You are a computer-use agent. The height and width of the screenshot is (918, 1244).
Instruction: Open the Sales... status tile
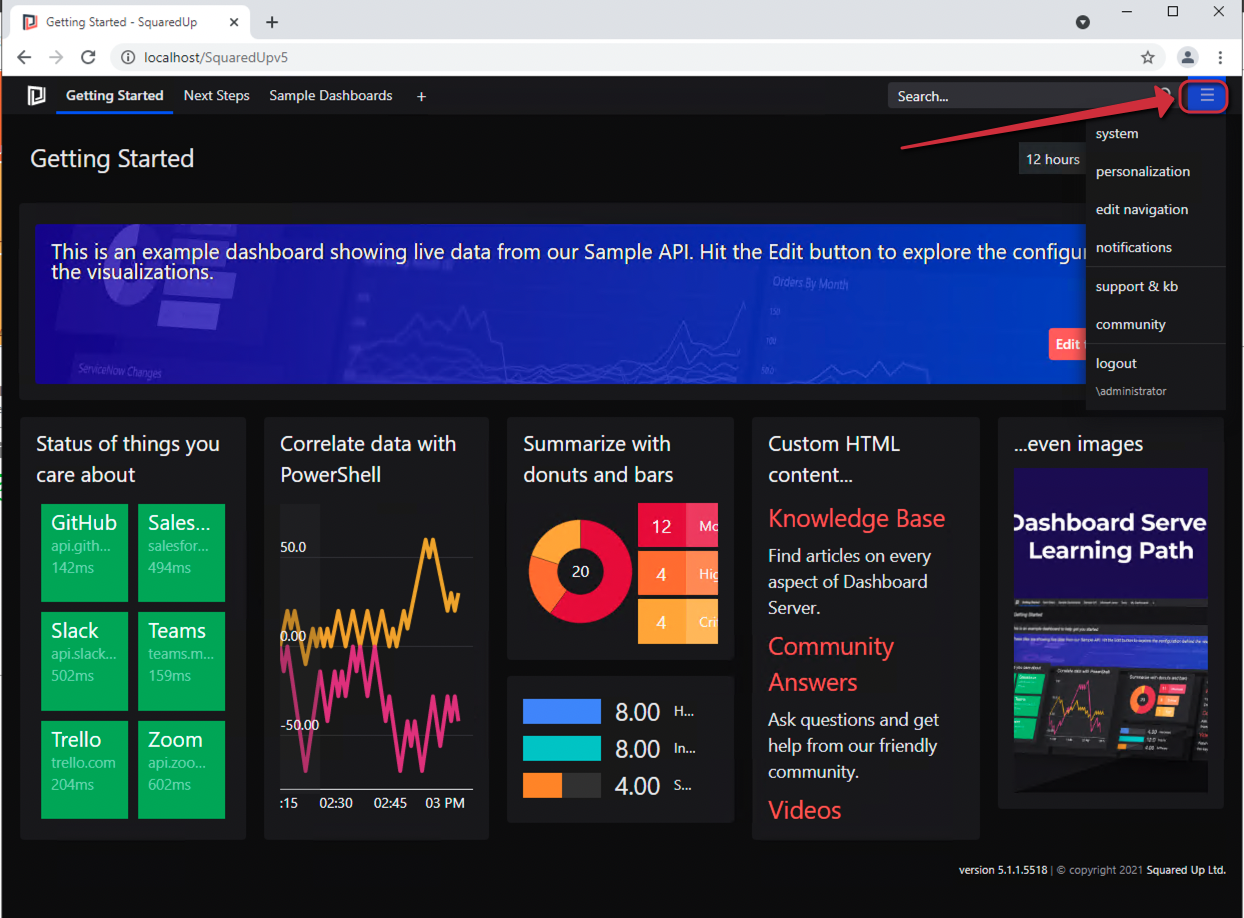pyautogui.click(x=181, y=552)
